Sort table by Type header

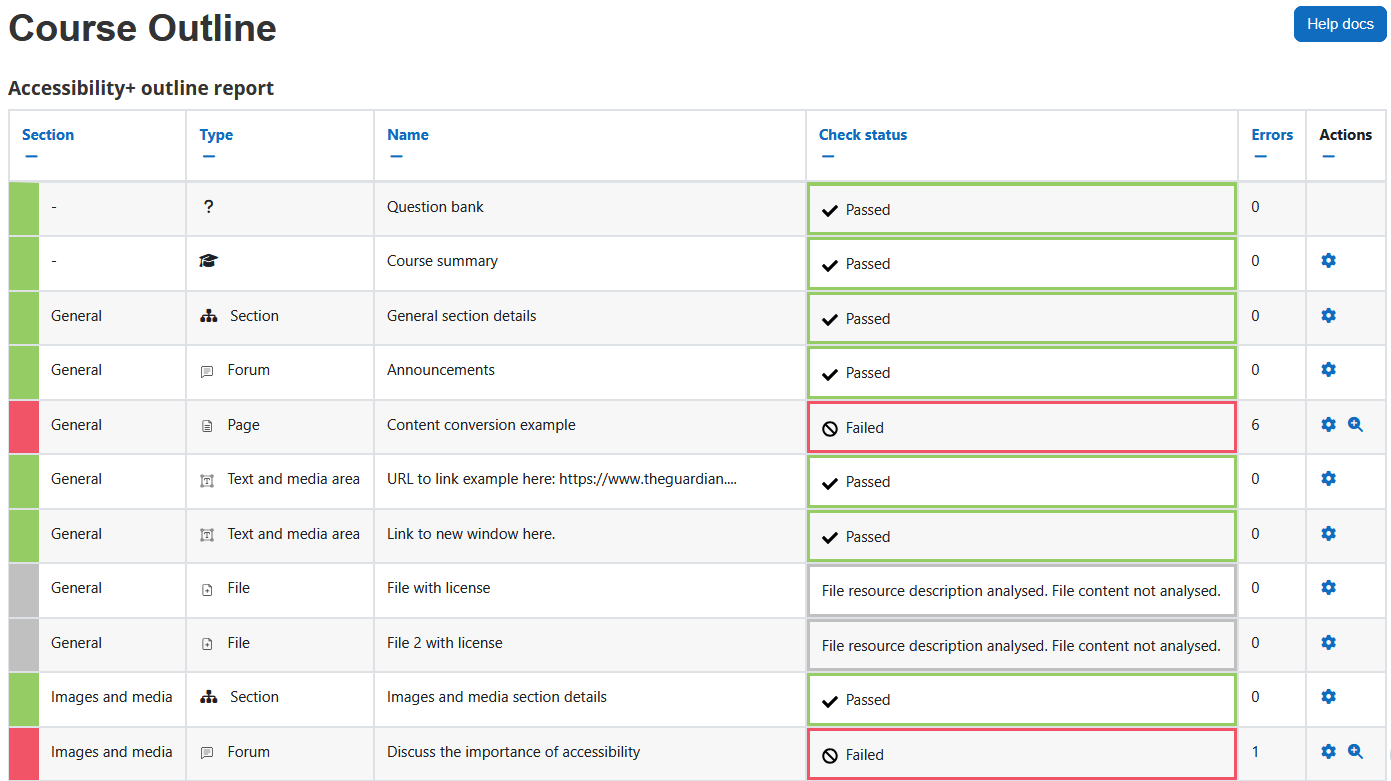[x=216, y=135]
